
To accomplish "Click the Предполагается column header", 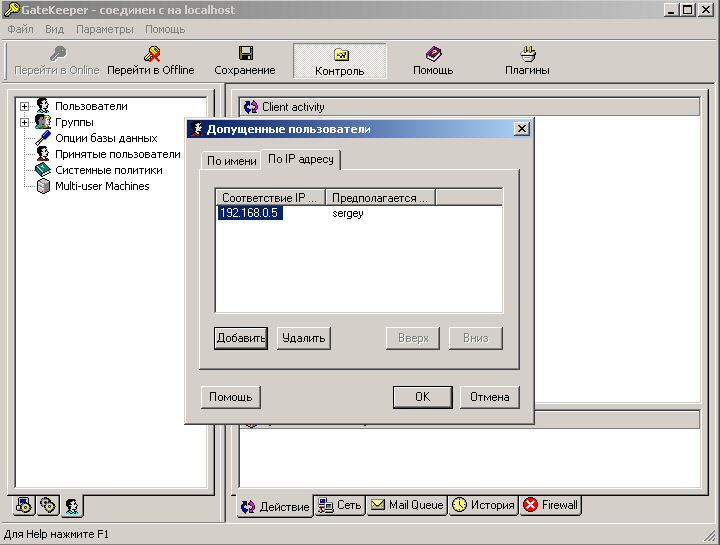I will click(x=380, y=198).
